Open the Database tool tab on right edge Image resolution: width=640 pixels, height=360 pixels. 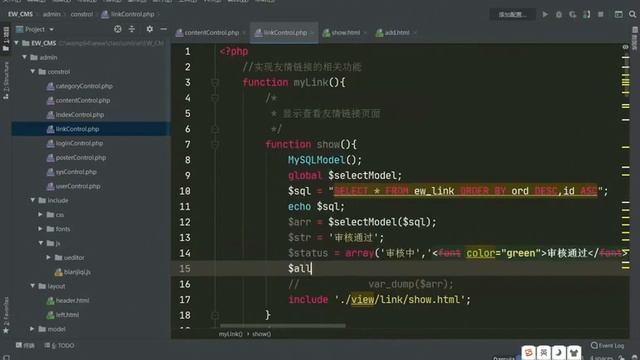[x=635, y=38]
